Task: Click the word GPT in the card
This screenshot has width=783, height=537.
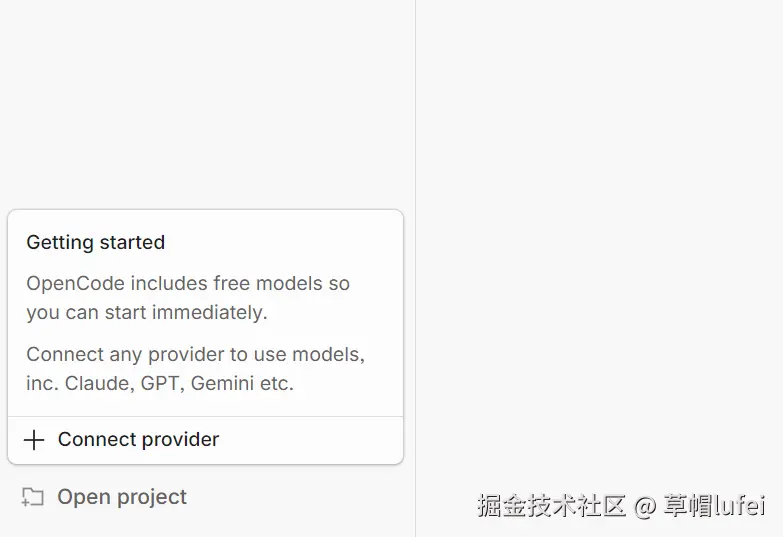Action: (x=160, y=383)
